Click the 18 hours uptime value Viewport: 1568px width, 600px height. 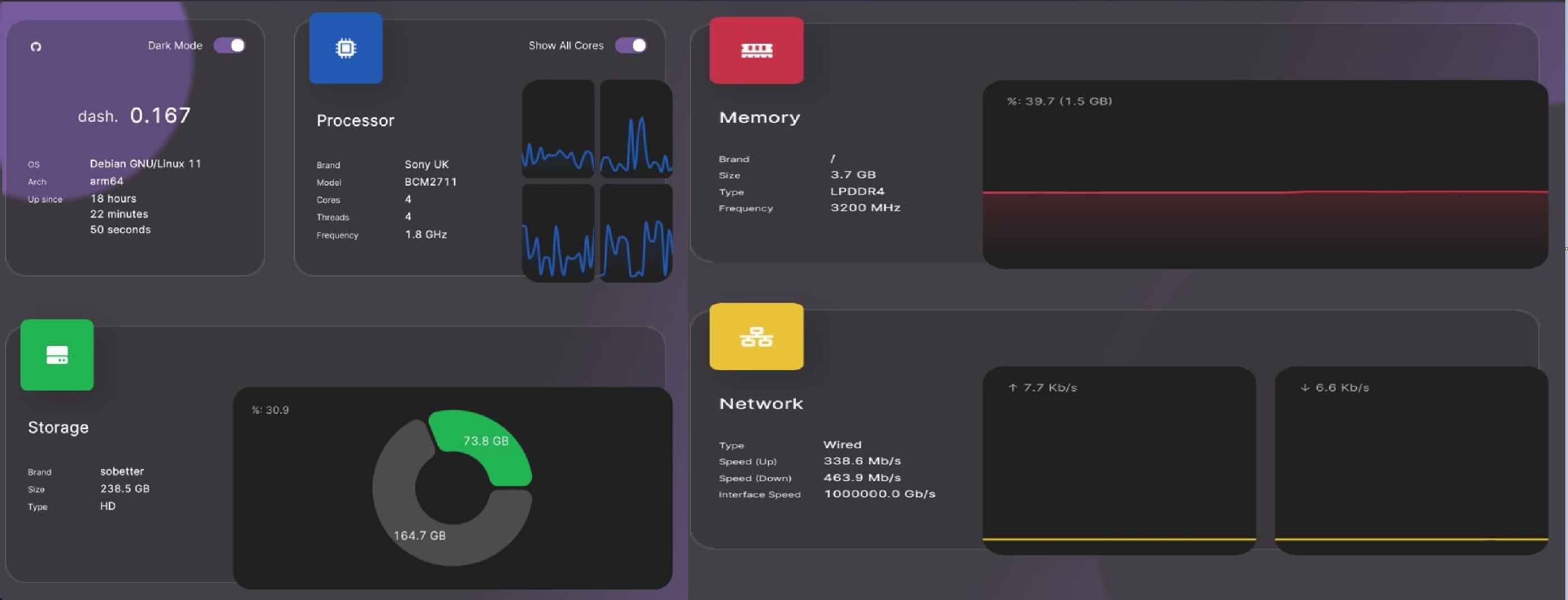(113, 199)
